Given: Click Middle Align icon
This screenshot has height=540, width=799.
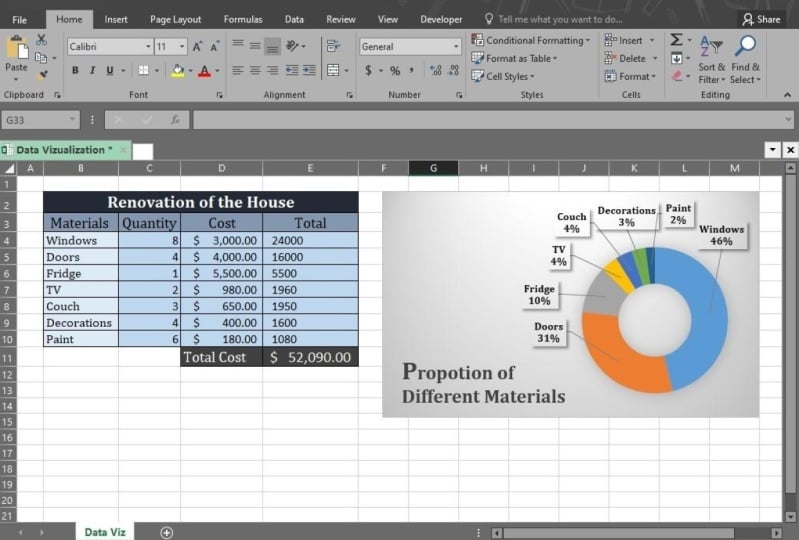Looking at the screenshot, I should [x=255, y=46].
